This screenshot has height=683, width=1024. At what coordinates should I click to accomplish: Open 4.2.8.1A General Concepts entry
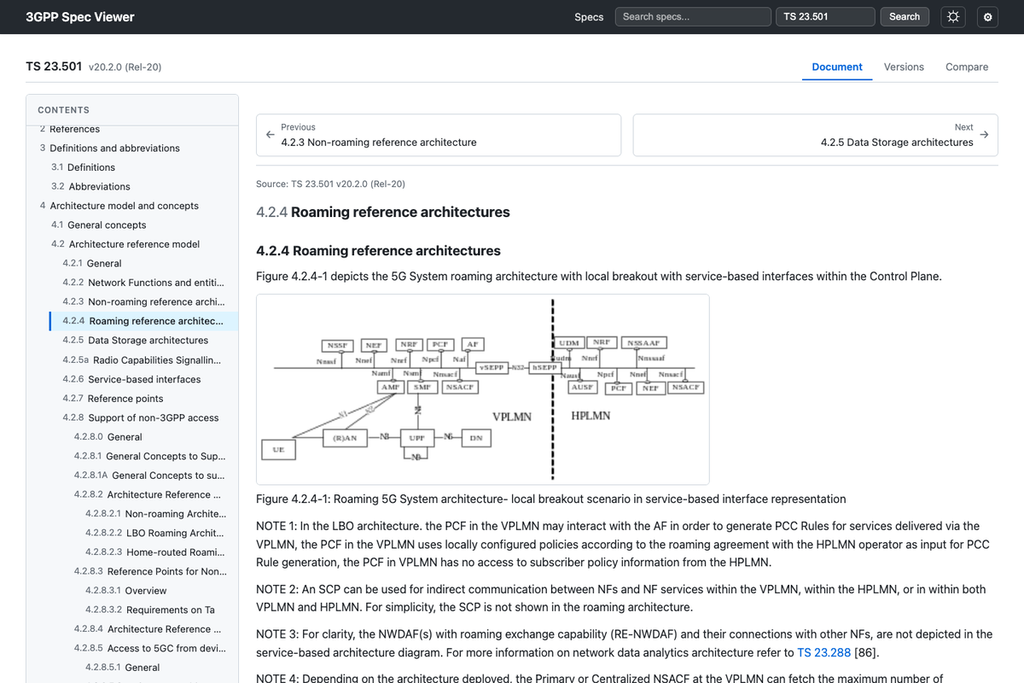(149, 475)
